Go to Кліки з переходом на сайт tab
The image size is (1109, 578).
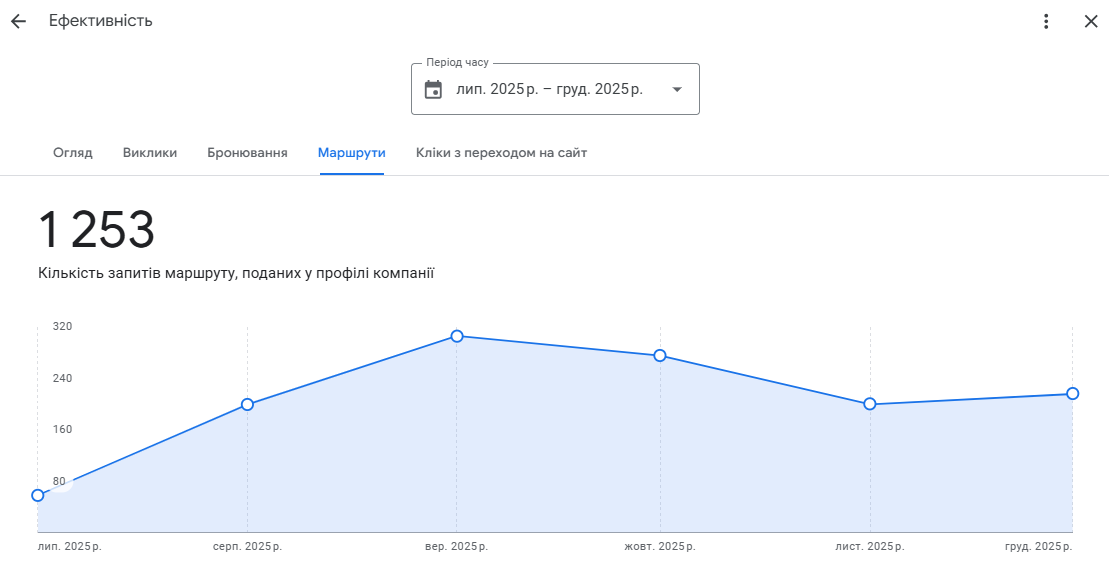click(501, 153)
